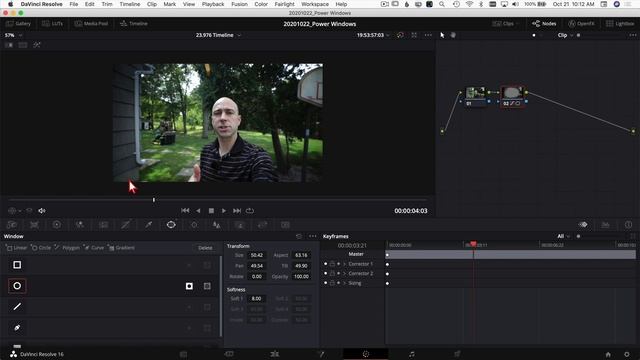This screenshot has width=640, height=360.
Task: Open the Curves palette icon
Action: click(126, 225)
